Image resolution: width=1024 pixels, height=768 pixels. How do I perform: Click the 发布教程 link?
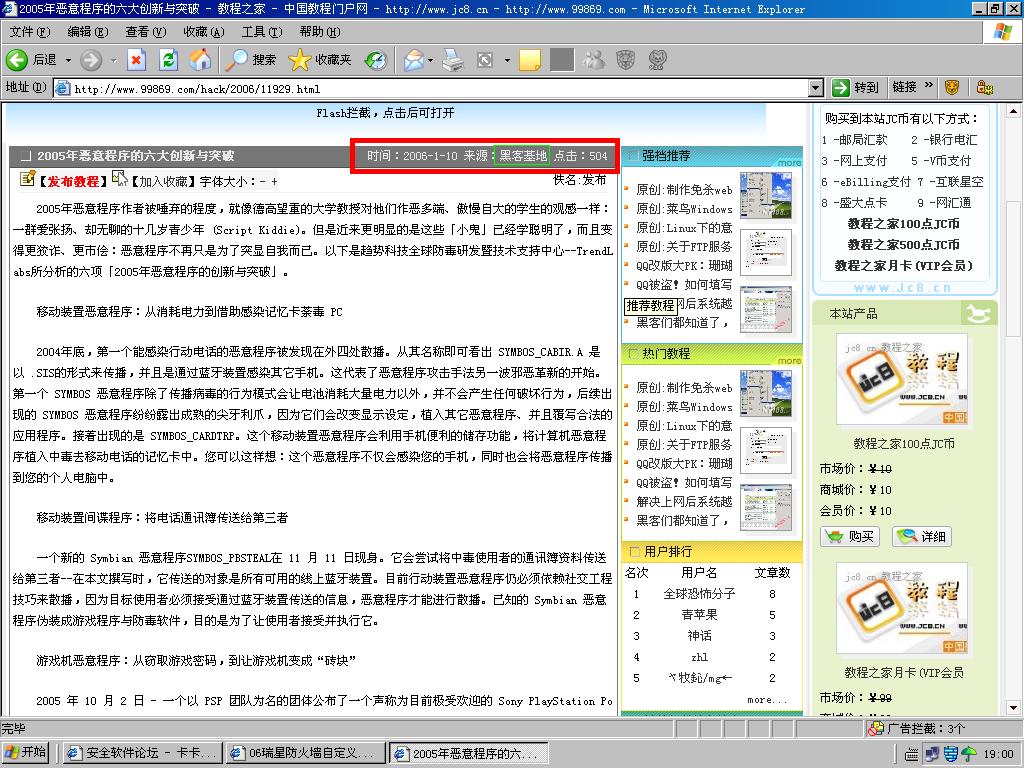point(72,181)
